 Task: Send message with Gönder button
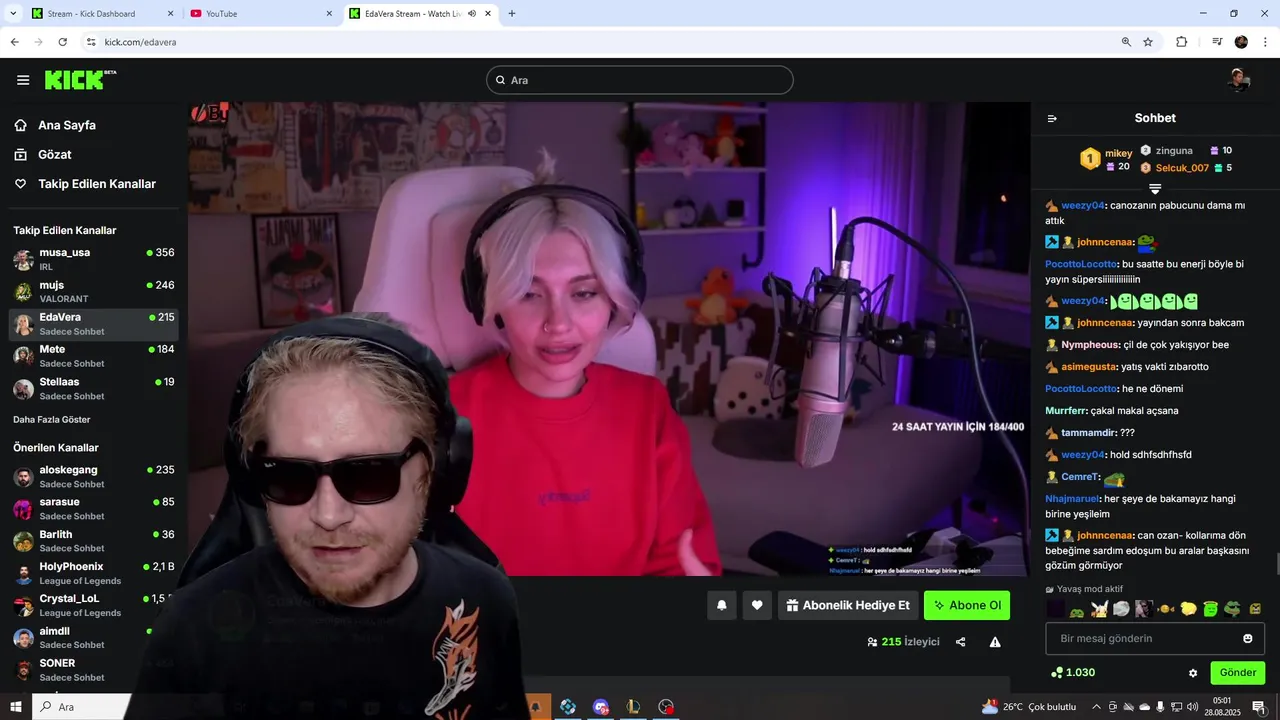pos(1238,673)
